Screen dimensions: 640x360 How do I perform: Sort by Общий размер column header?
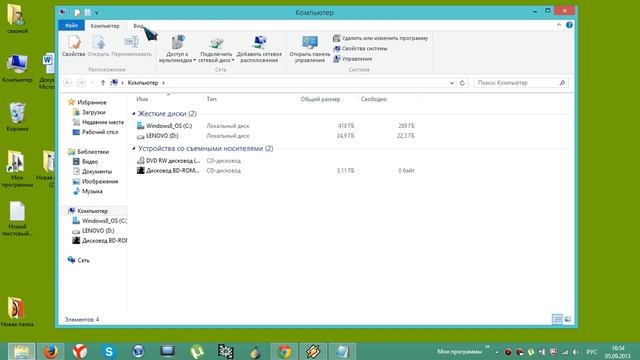[x=320, y=99]
